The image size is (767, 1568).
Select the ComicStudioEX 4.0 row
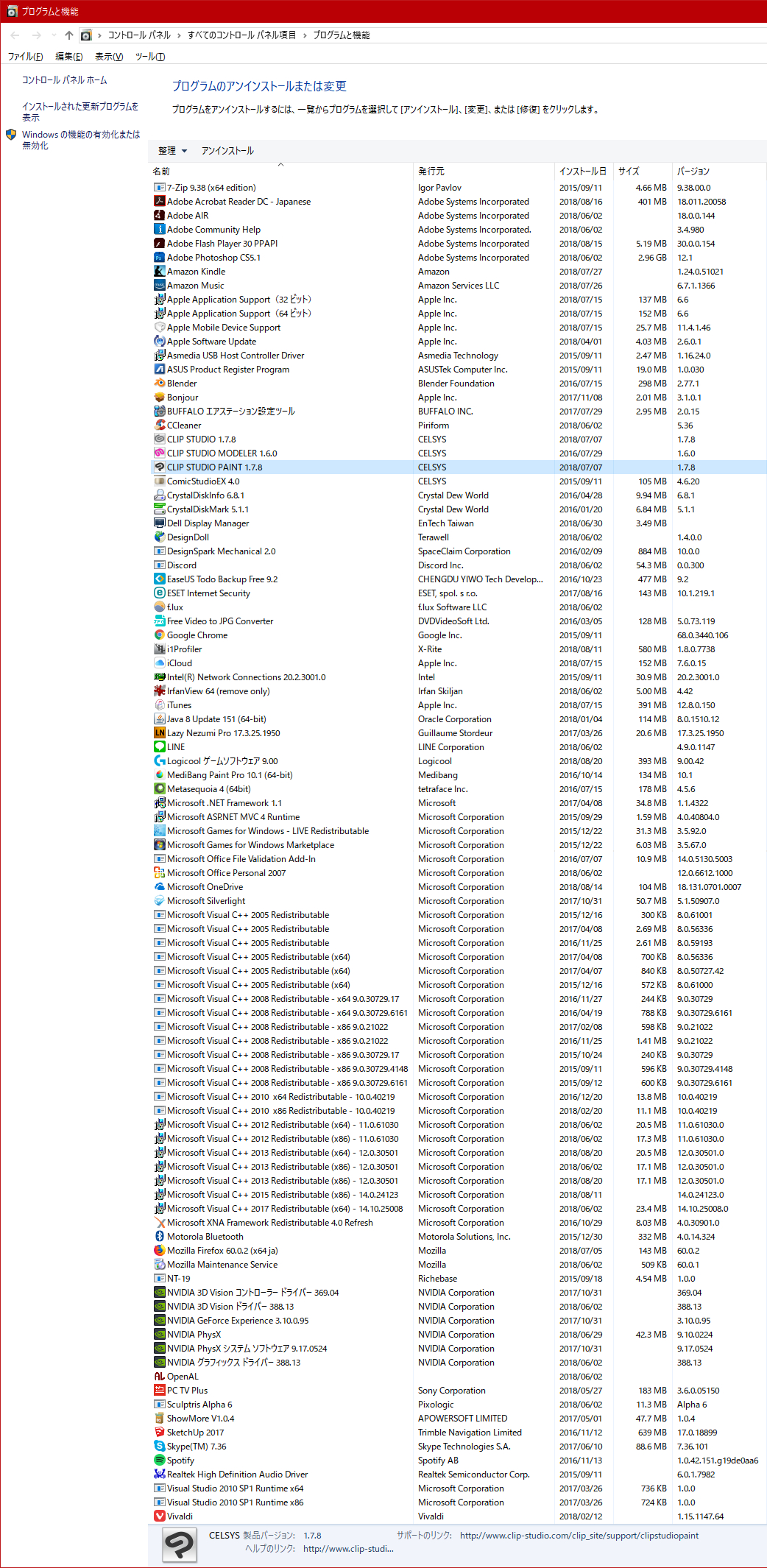(458, 481)
